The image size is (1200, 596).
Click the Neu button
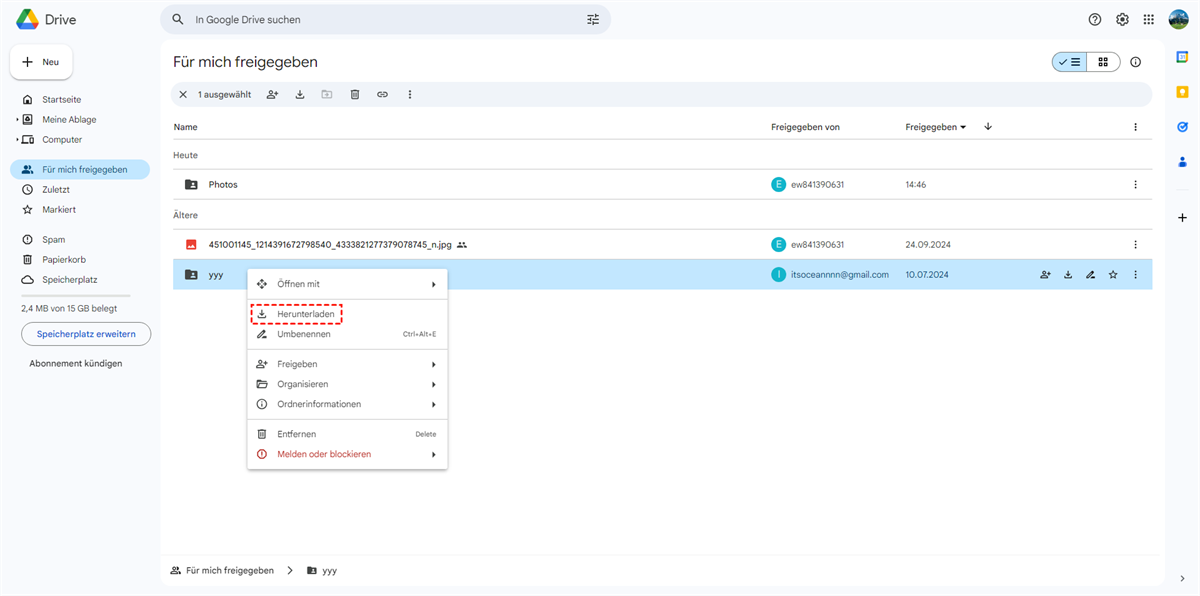pyautogui.click(x=41, y=62)
